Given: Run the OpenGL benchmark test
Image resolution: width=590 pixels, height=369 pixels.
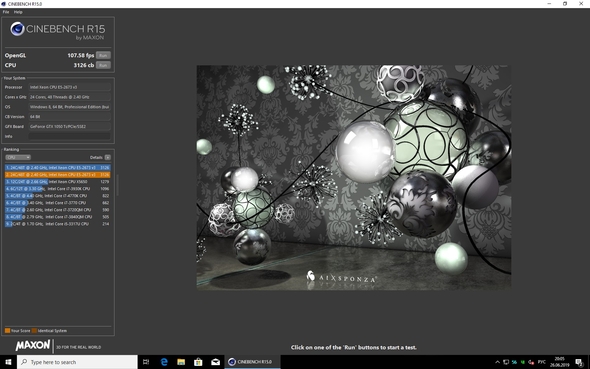Looking at the screenshot, I should (103, 55).
